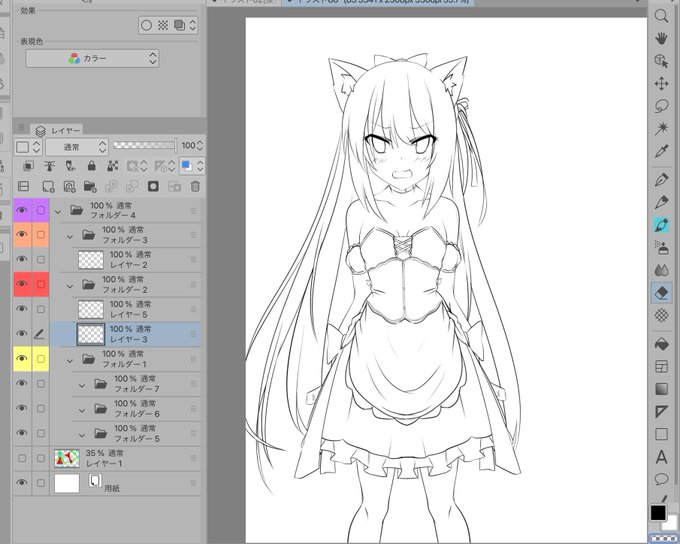Click the black main color swatch
This screenshot has height=544, width=680.
click(658, 513)
